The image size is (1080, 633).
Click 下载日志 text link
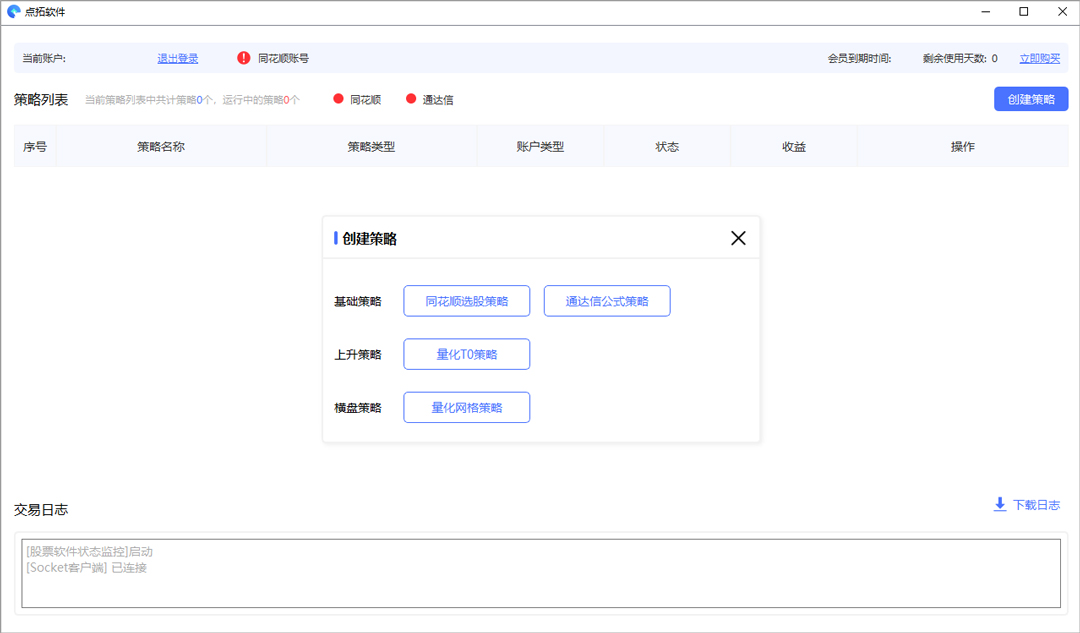pos(1036,505)
